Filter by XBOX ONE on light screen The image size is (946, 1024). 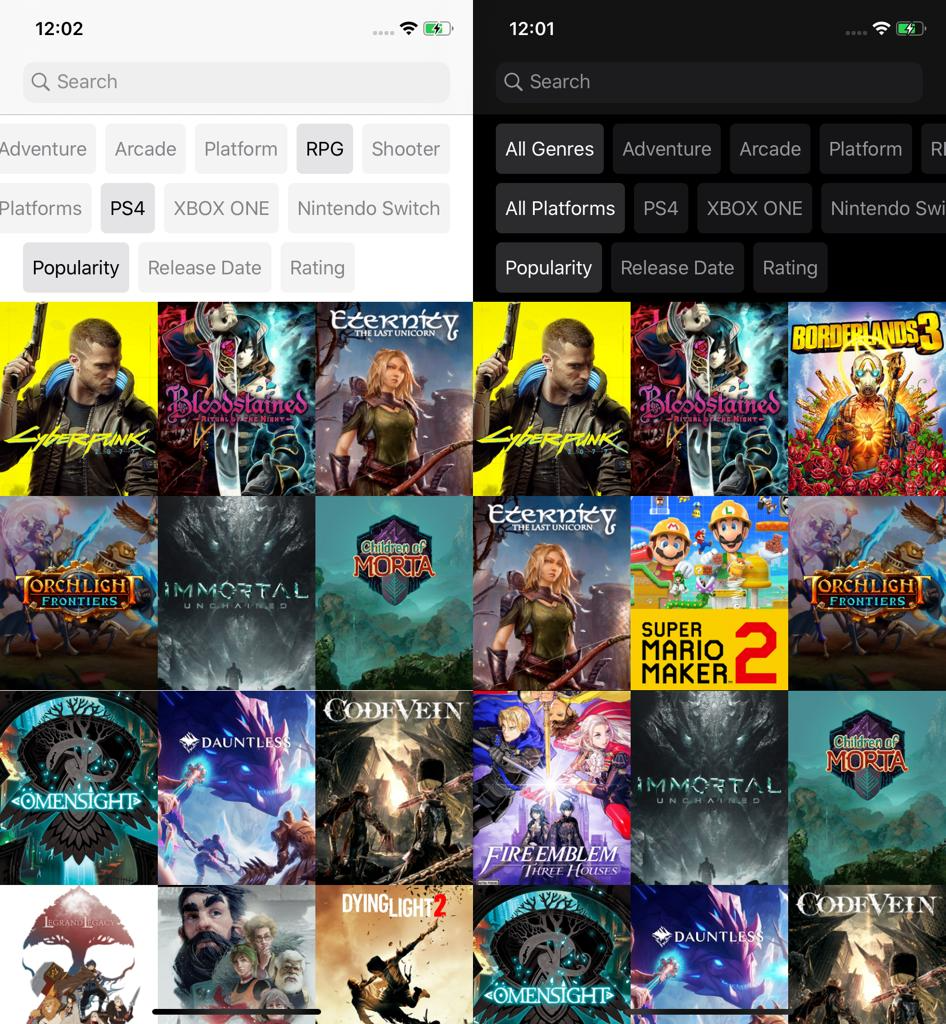221,208
